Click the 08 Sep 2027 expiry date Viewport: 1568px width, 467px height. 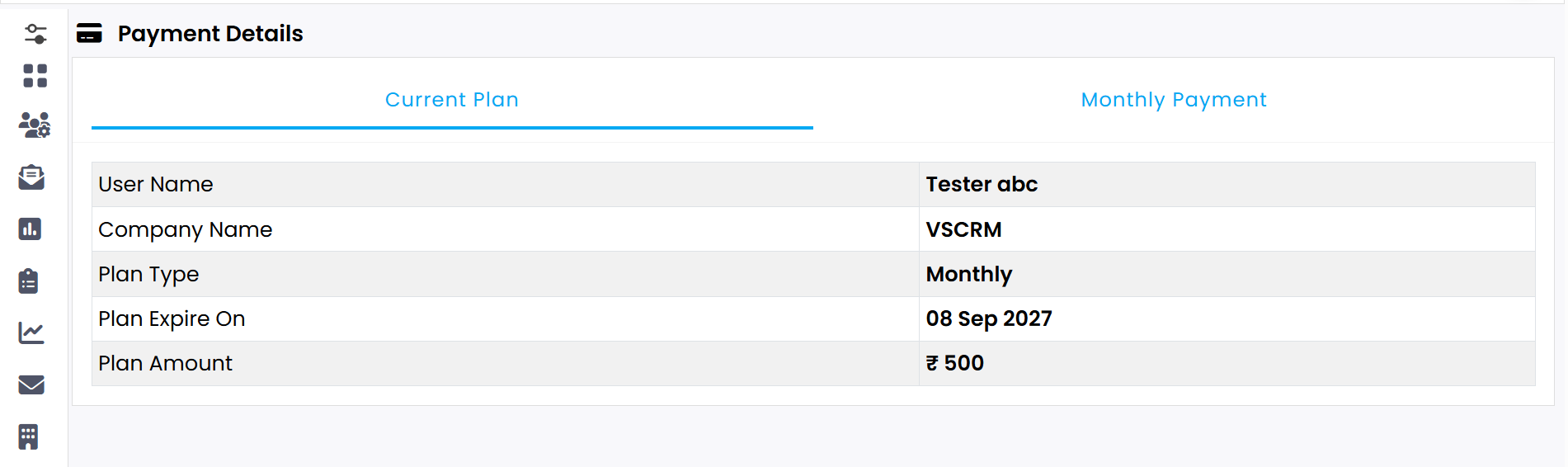point(989,318)
